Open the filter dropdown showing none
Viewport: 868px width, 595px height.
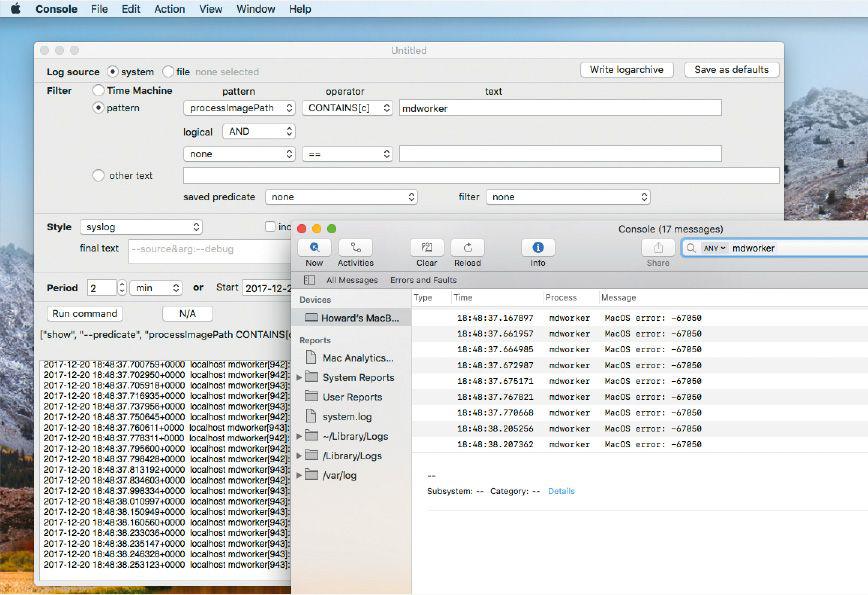tap(568, 197)
